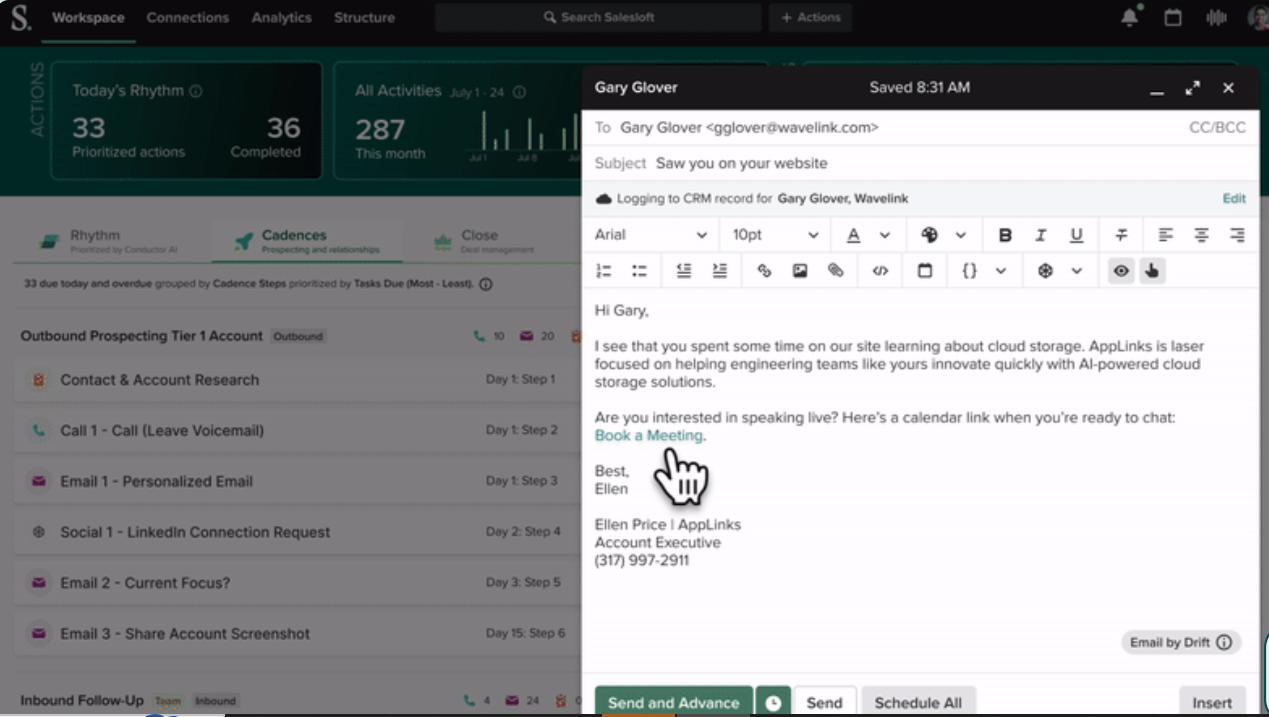The width and height of the screenshot is (1269, 717).
Task: Open the Arial font family dropdown
Action: pyautogui.click(x=651, y=235)
